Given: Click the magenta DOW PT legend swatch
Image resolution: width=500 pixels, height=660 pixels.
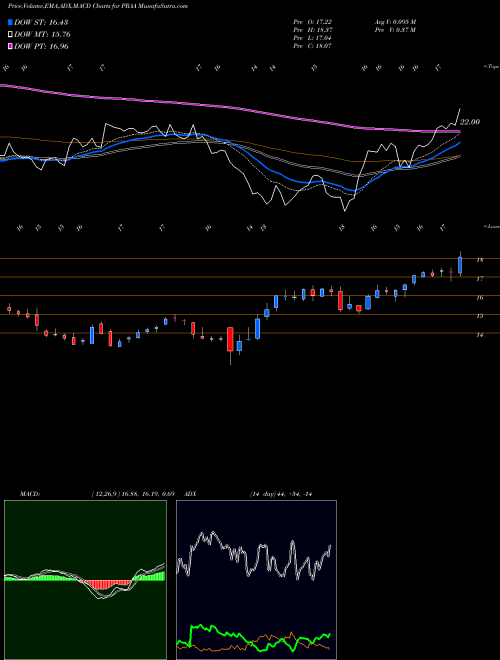Looking at the screenshot, I should (10, 46).
